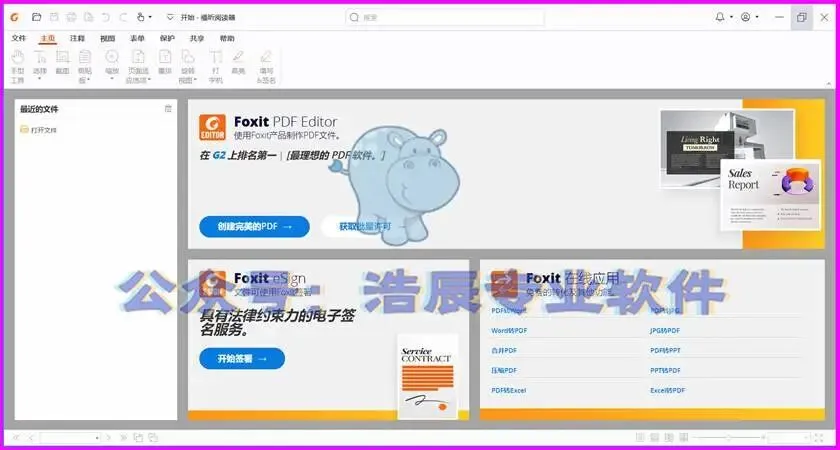This screenshot has height=450, width=840.
Task: Click the Sales Report thumbnail image
Action: [770, 195]
